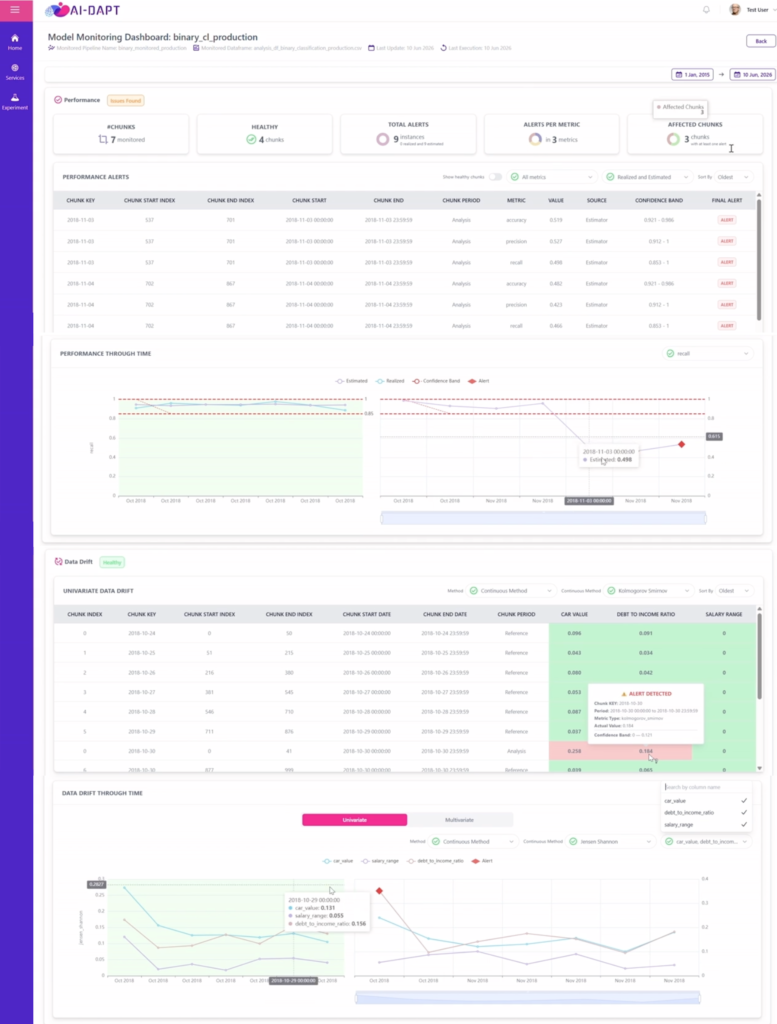
Task: Uncheck debt_to_income_ratio in column list
Action: 744,812
